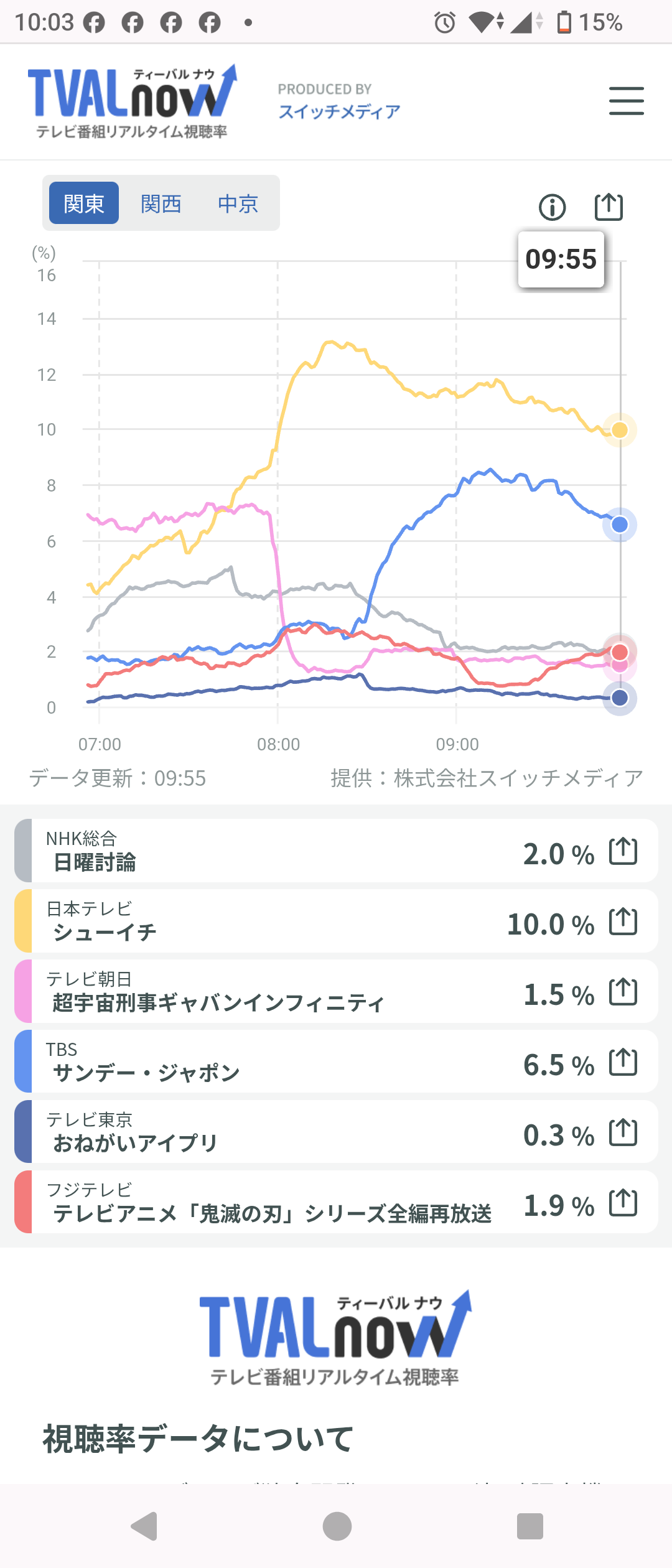Viewport: 672px width, 1568px height.
Task: Open the hamburger menu
Action: tap(626, 101)
